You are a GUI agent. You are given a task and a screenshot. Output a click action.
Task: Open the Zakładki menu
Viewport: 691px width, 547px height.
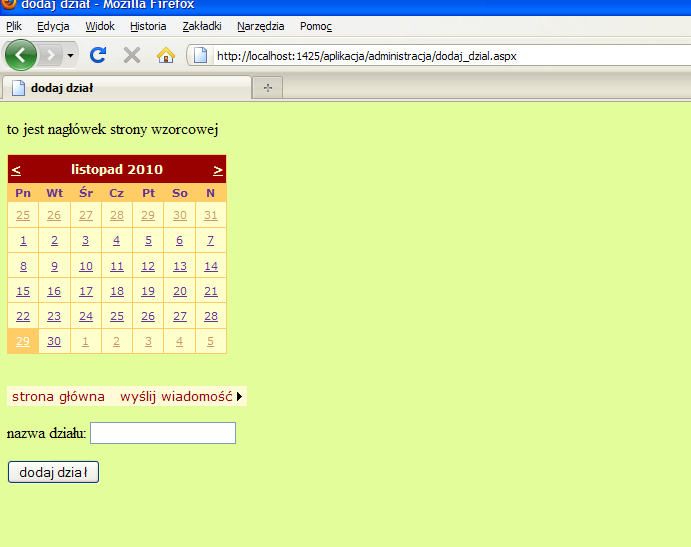click(202, 26)
